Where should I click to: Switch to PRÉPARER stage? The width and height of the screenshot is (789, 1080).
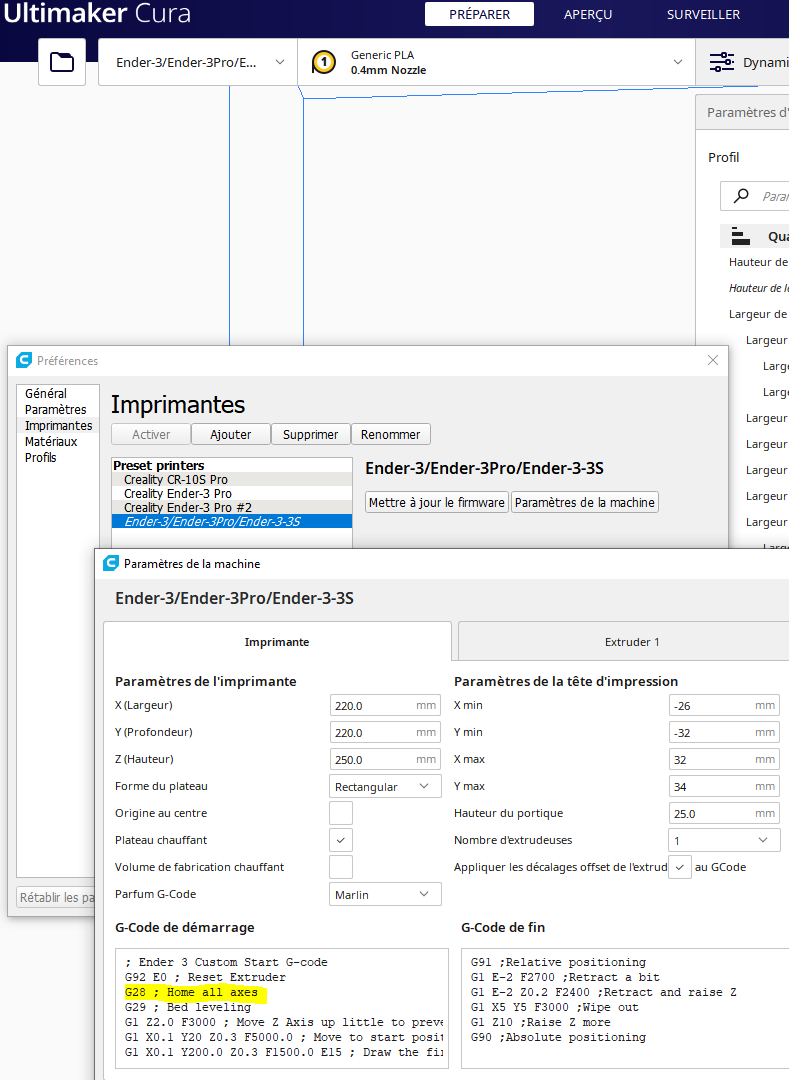coord(479,14)
